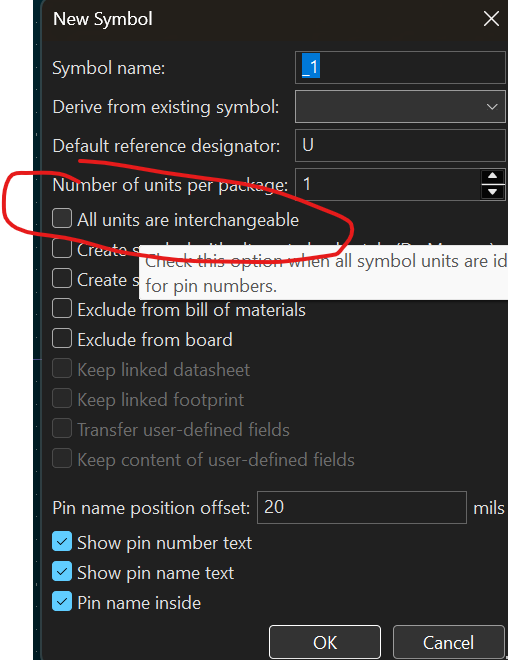Click the Number of units per package field

[x=388, y=184]
